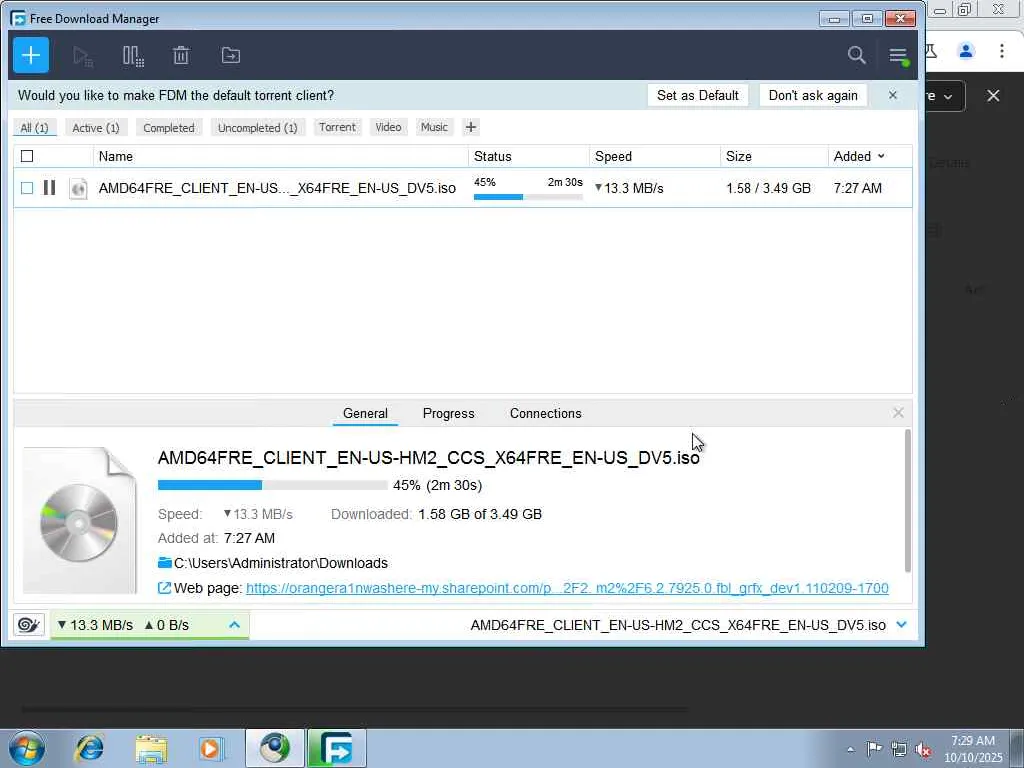Launch Internet Explorer from taskbar
The height and width of the screenshot is (768, 1024).
(89, 748)
